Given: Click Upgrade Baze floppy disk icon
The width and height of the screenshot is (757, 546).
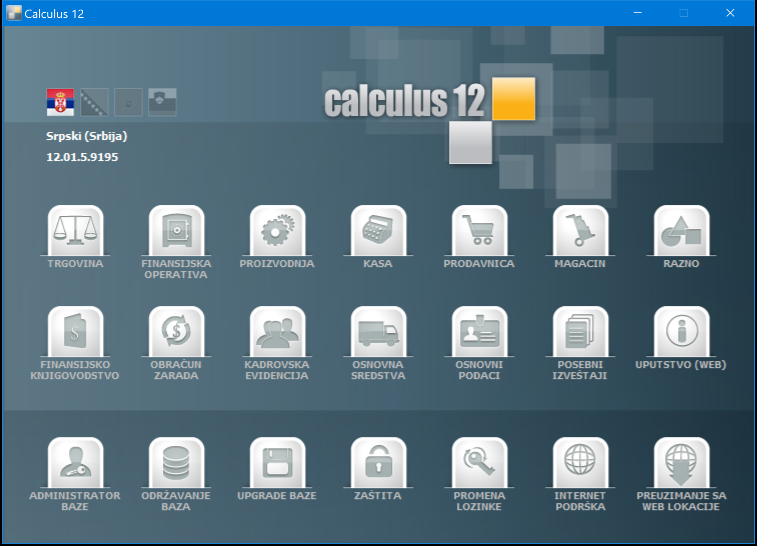Looking at the screenshot, I should (x=277, y=462).
